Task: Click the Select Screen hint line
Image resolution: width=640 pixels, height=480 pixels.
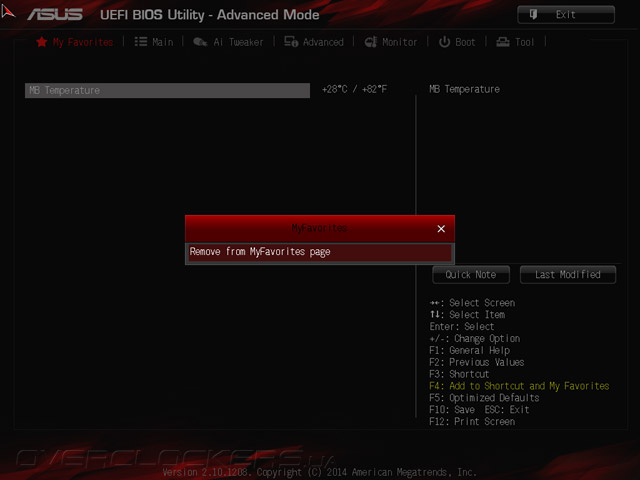Action: point(472,303)
